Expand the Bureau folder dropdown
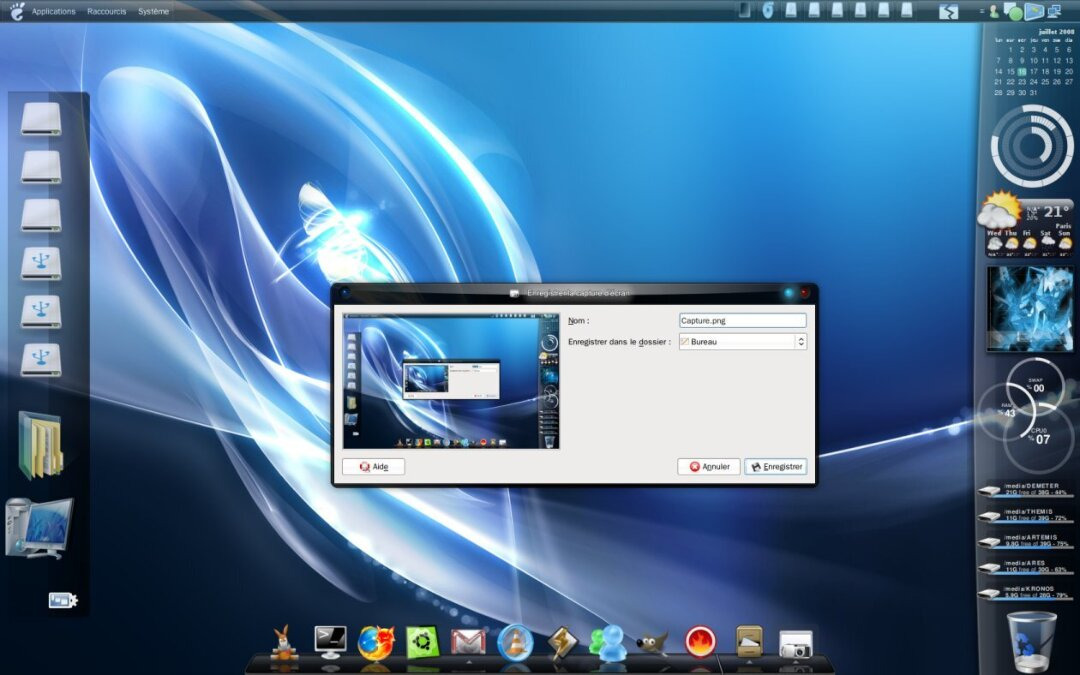 pos(742,342)
